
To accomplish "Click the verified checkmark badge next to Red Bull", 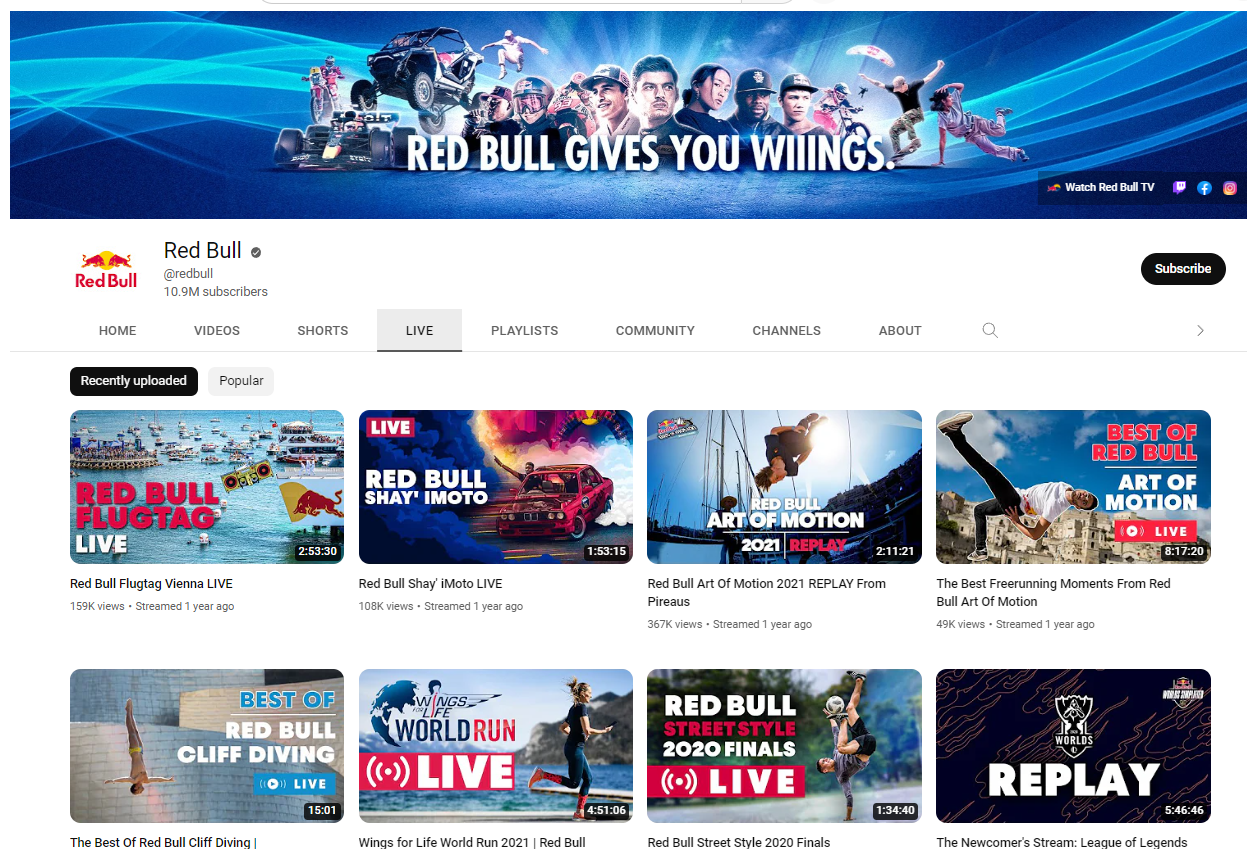I will pyautogui.click(x=256, y=252).
